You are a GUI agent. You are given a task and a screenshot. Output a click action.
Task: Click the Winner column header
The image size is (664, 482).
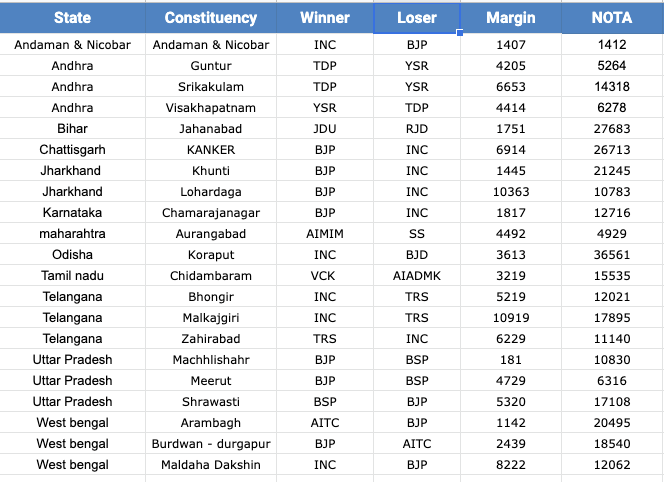pos(325,18)
